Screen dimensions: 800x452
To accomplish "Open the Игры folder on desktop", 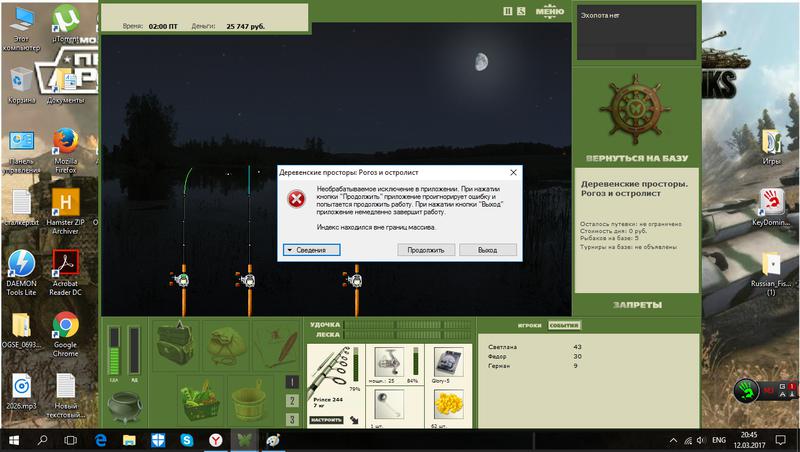I will coord(771,148).
